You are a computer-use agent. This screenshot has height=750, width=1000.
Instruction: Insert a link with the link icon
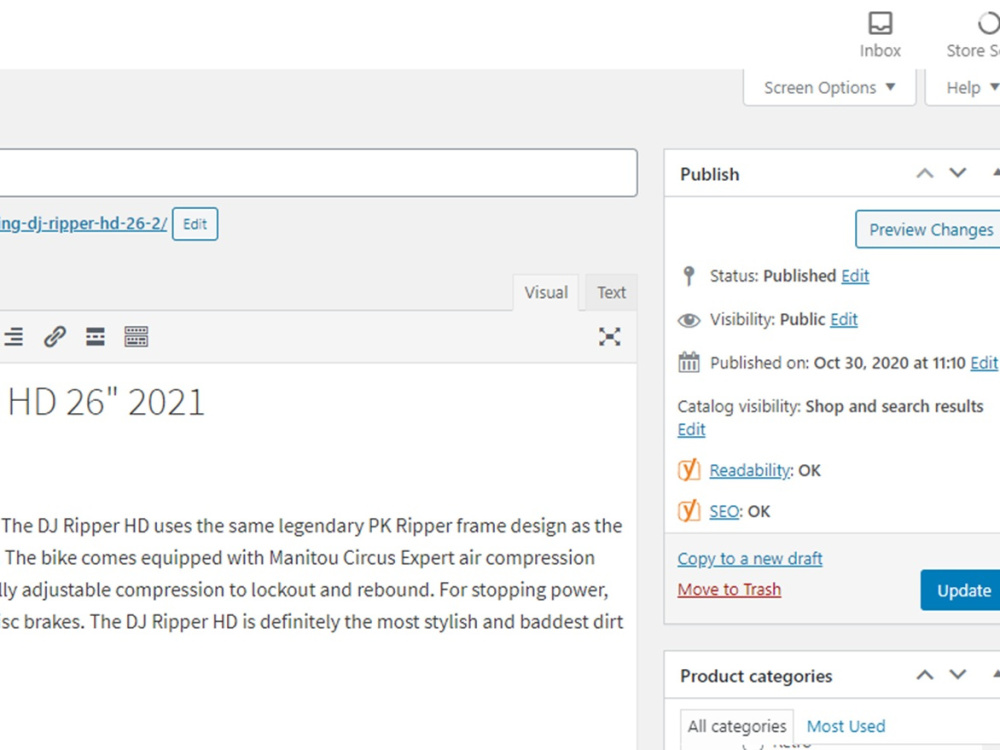click(x=55, y=336)
